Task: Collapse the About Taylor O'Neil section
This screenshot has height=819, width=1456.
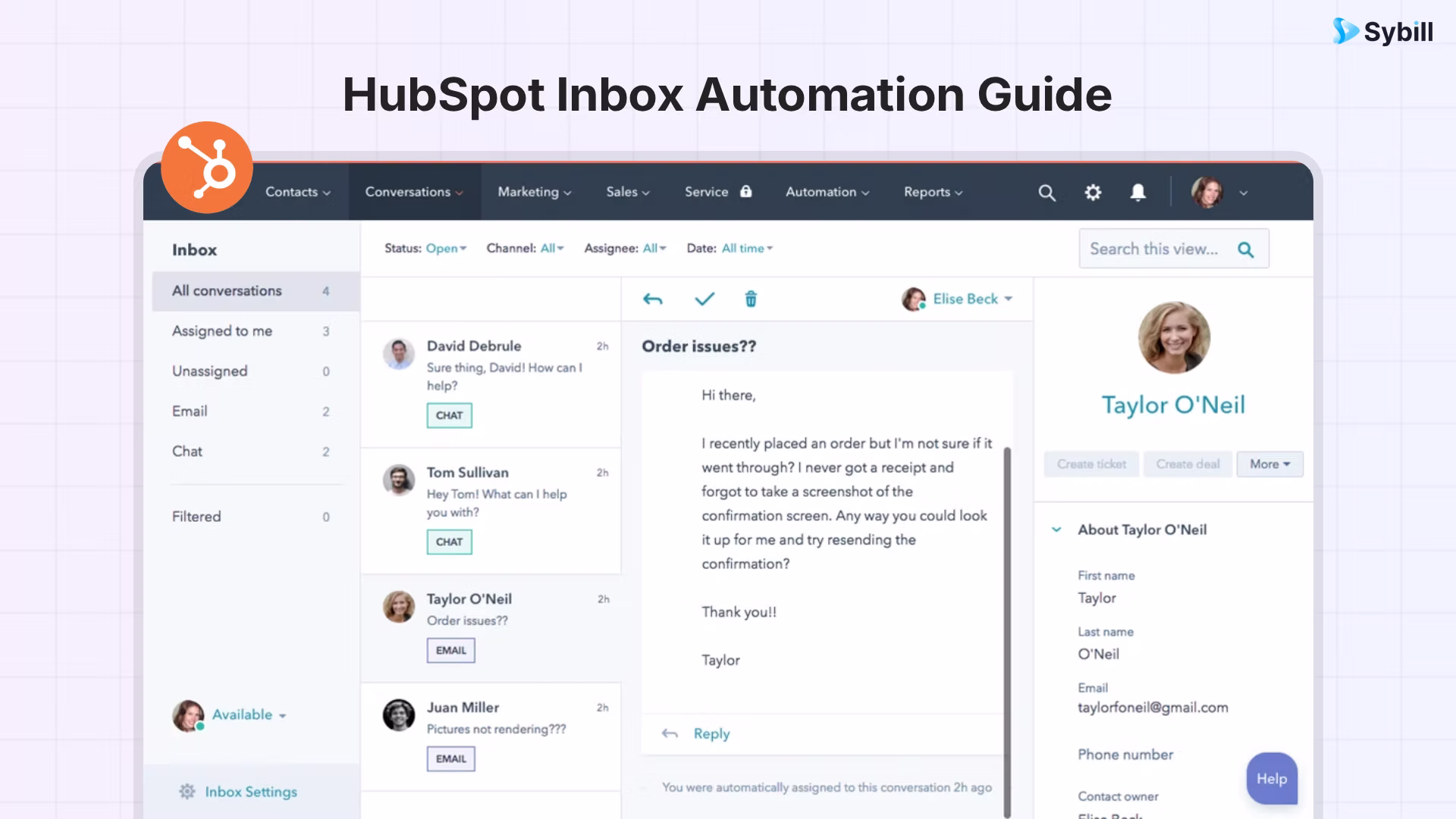Action: 1056,530
